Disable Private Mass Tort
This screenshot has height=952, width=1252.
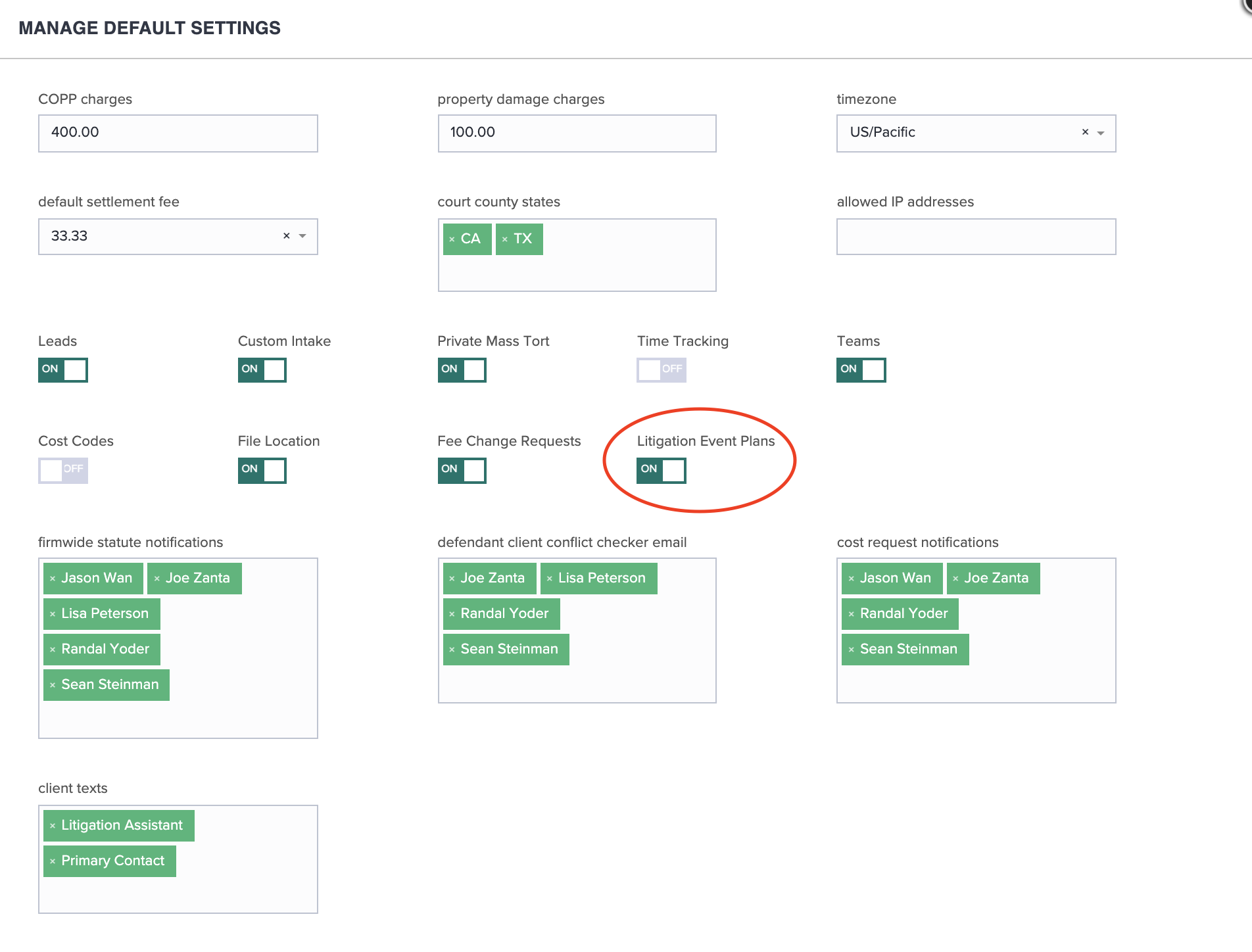coord(462,369)
